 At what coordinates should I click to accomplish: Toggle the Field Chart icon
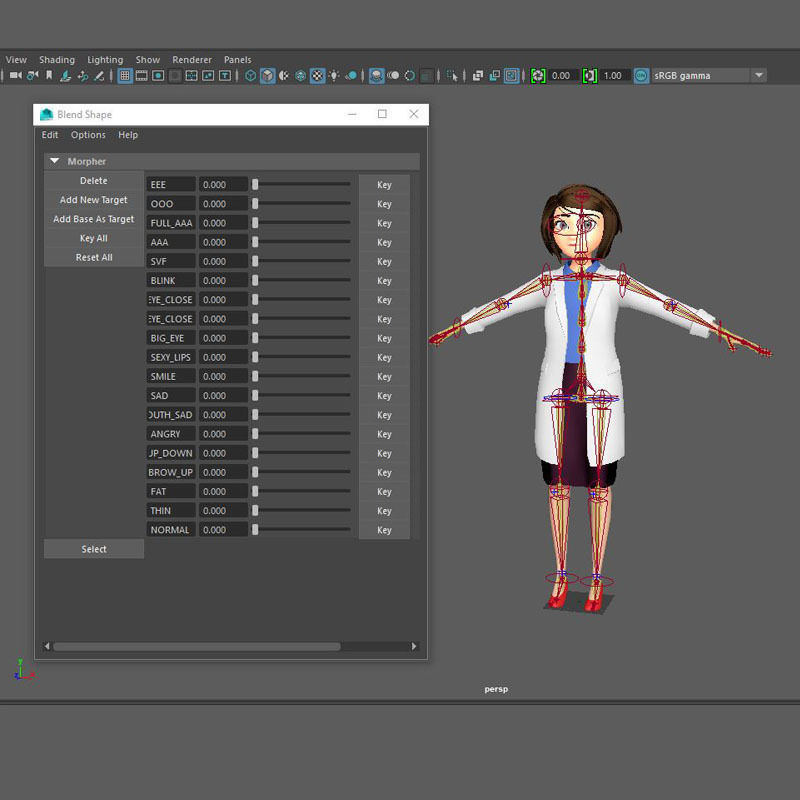pyautogui.click(x=191, y=76)
